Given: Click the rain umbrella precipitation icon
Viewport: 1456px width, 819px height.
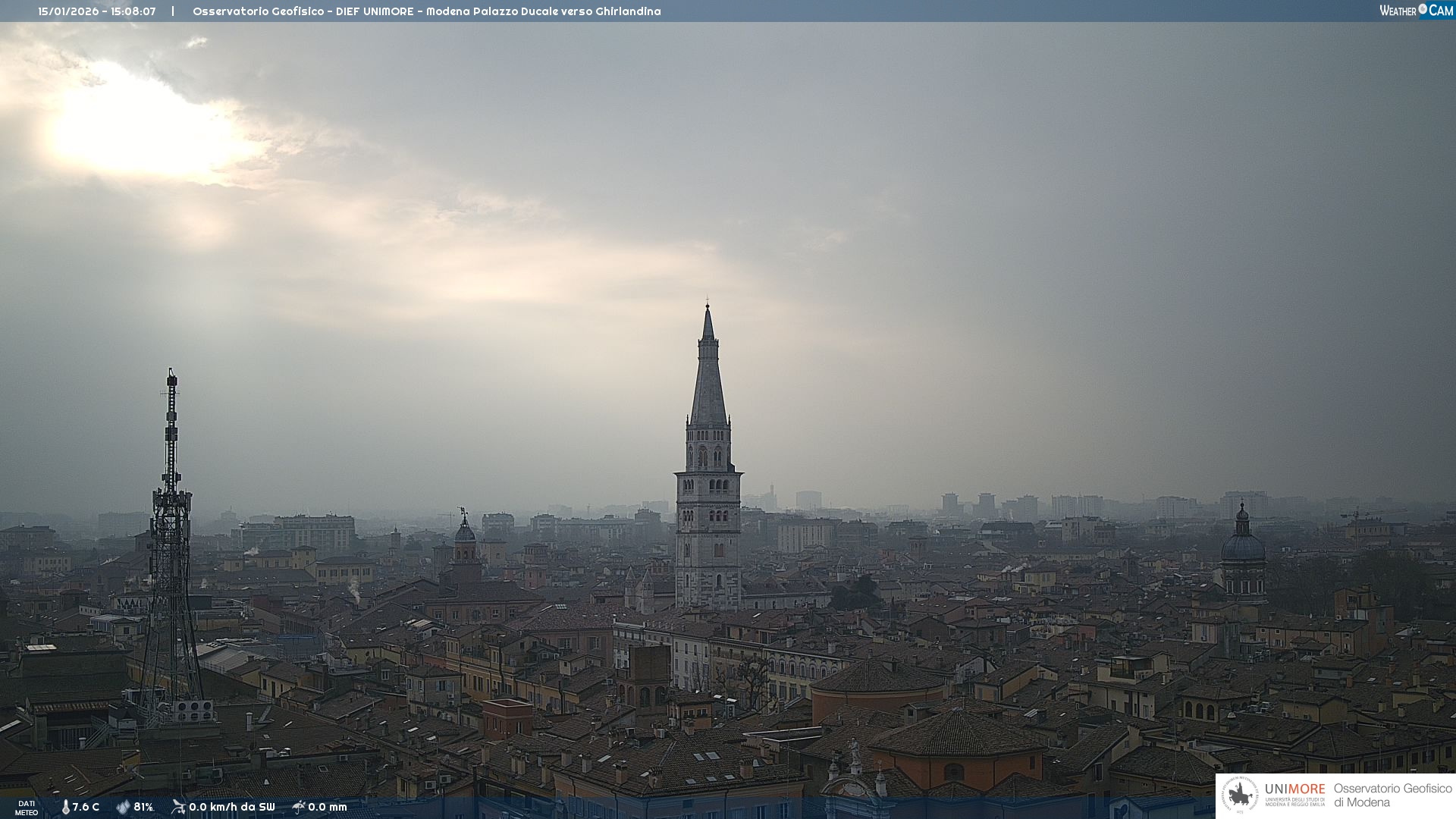Looking at the screenshot, I should coord(298,807).
